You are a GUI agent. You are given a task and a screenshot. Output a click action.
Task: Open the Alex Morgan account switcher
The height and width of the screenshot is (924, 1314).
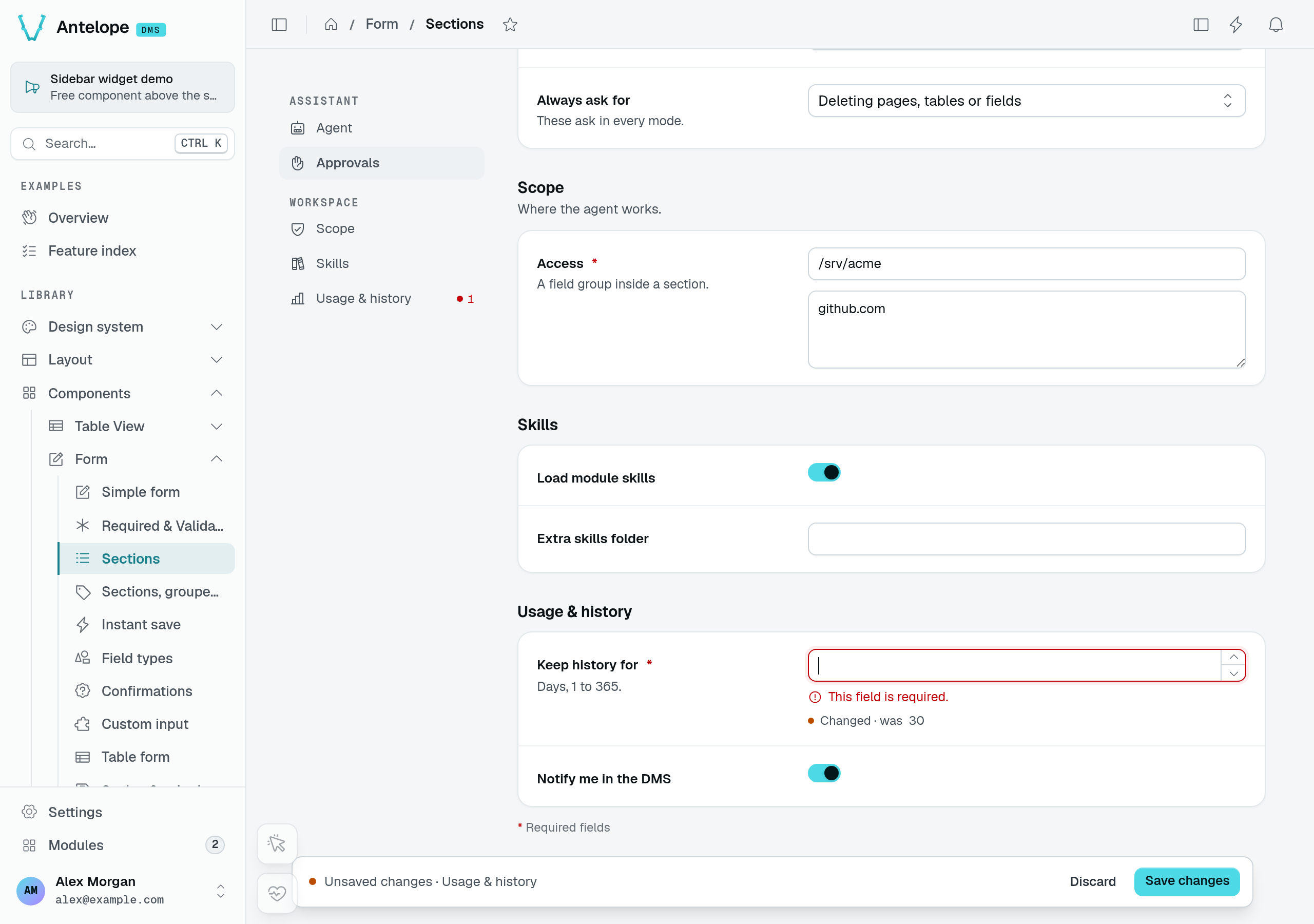[x=123, y=890]
